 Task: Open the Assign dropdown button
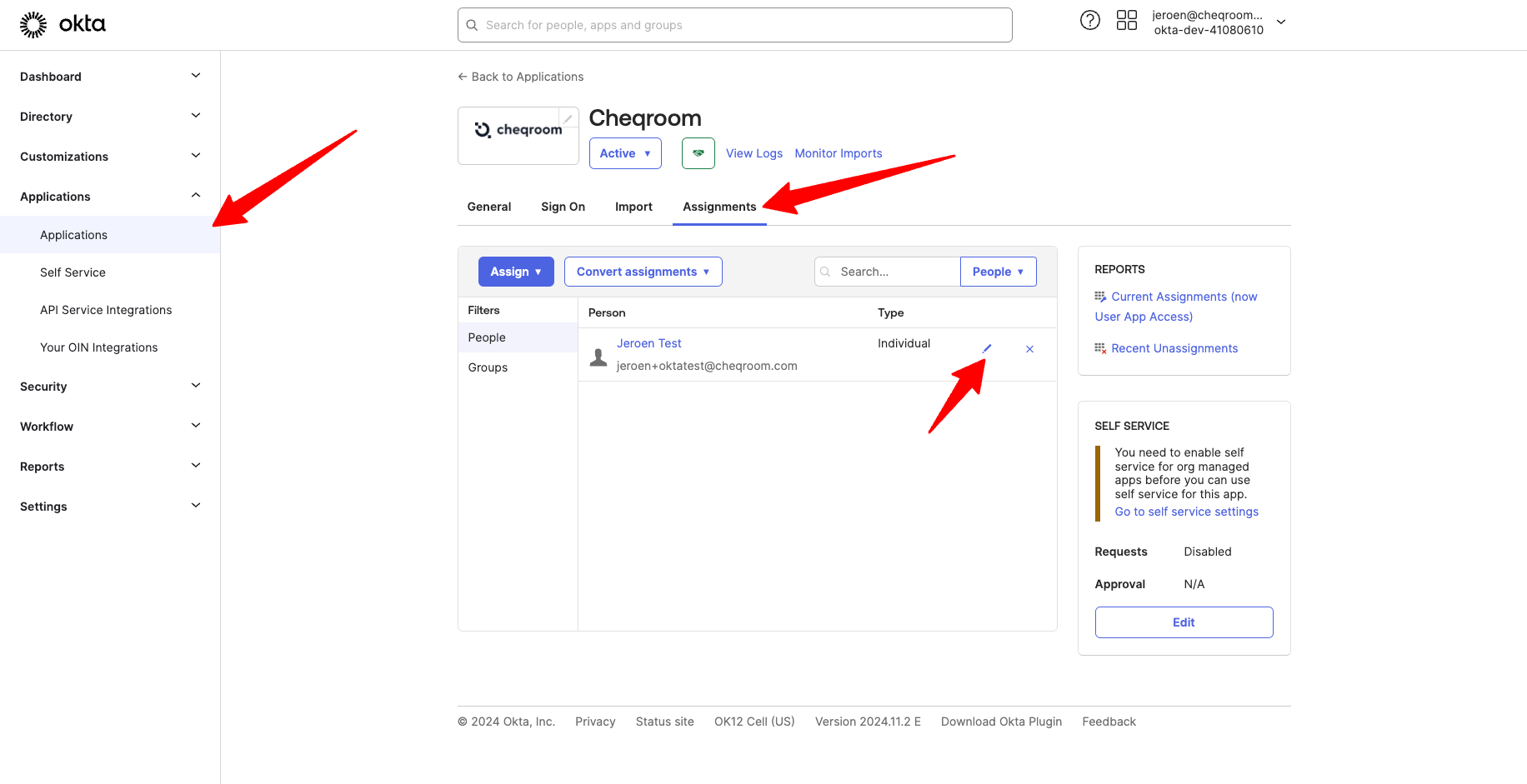pyautogui.click(x=516, y=272)
